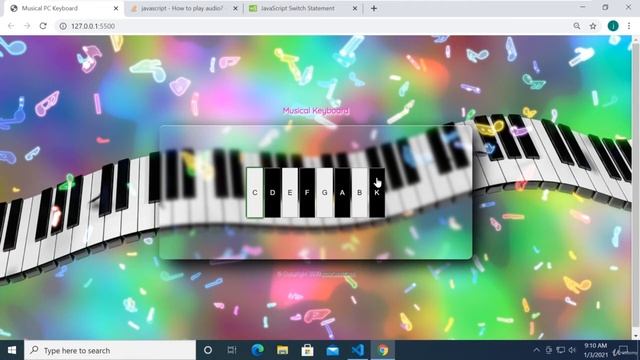Show hidden system tray icons
Screen dimensions: 640x360
coord(536,350)
